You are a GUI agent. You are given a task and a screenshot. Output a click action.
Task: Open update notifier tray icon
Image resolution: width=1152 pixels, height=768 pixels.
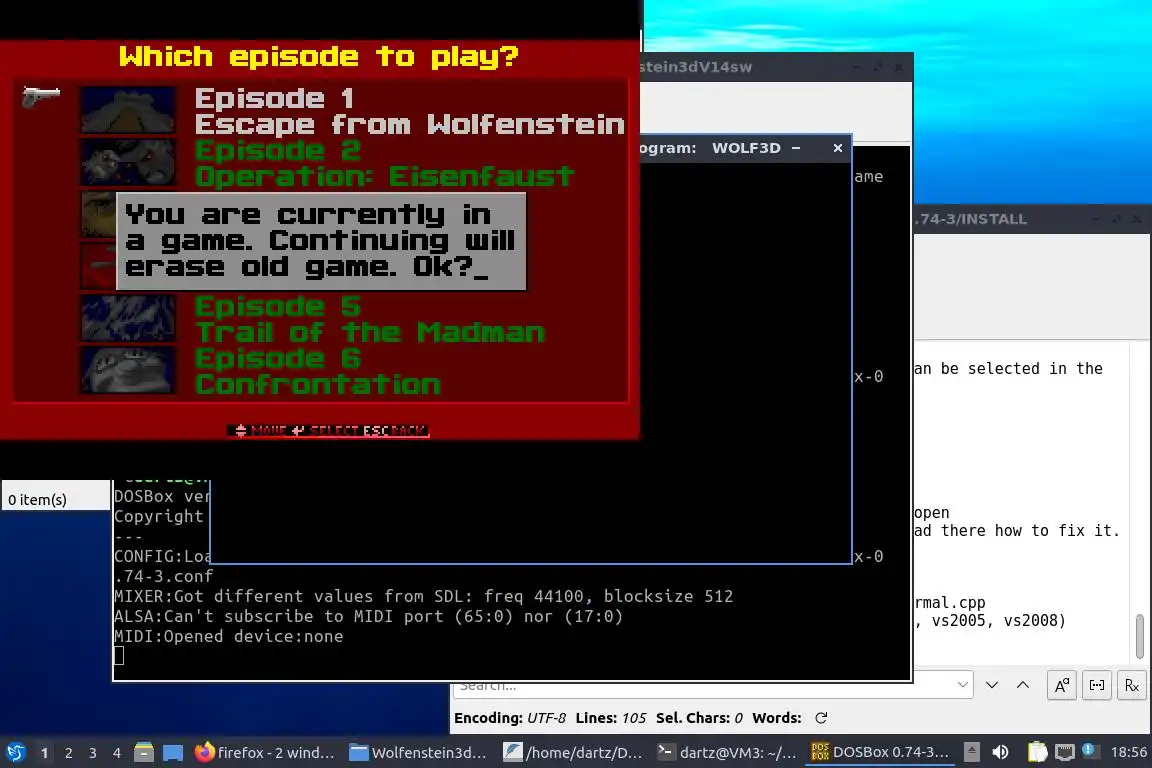click(1090, 751)
